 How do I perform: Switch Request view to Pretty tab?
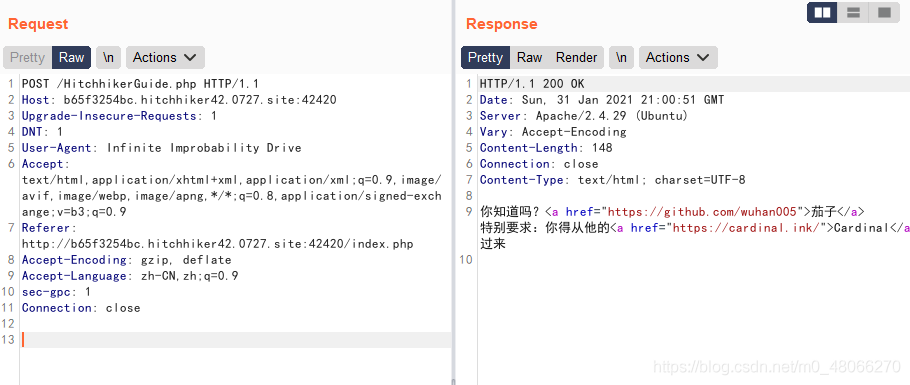(27, 57)
